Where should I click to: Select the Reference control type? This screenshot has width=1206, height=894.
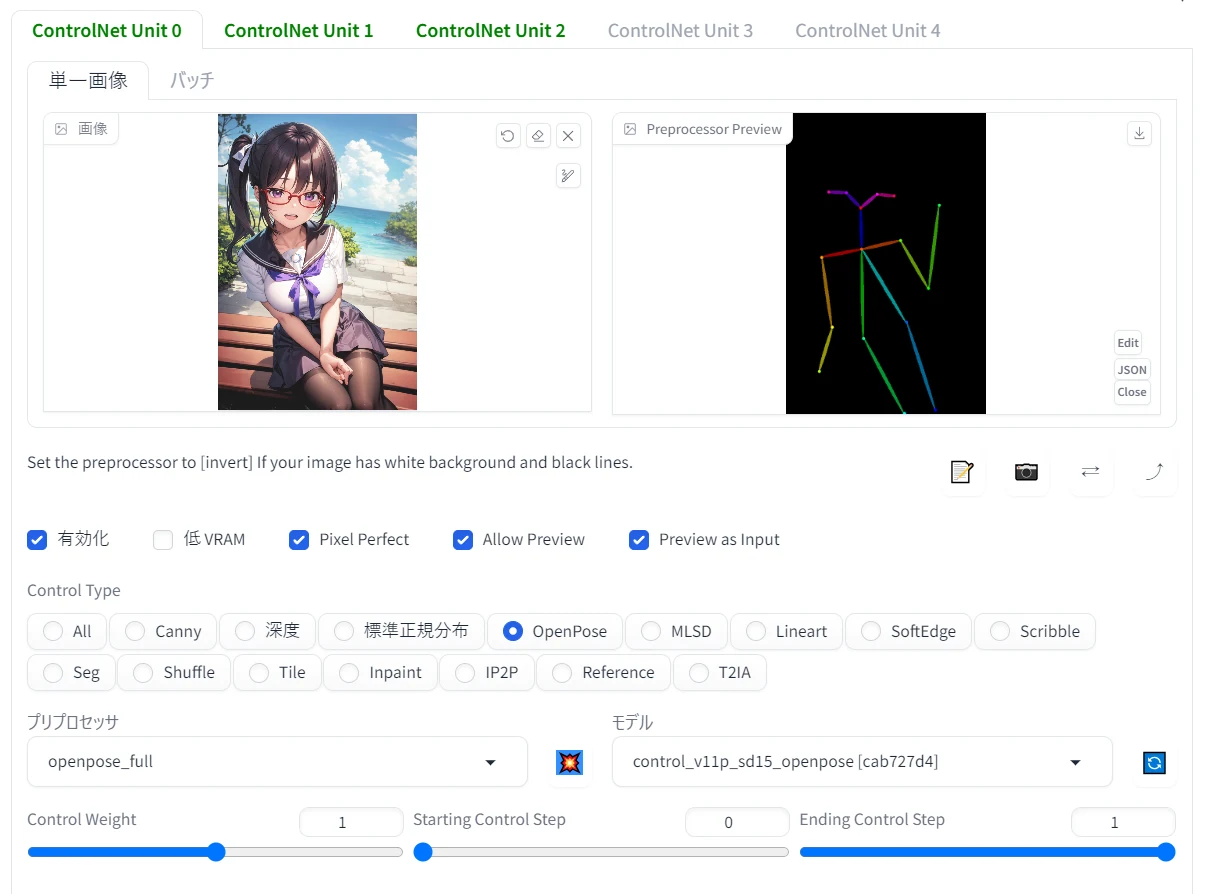(603, 672)
